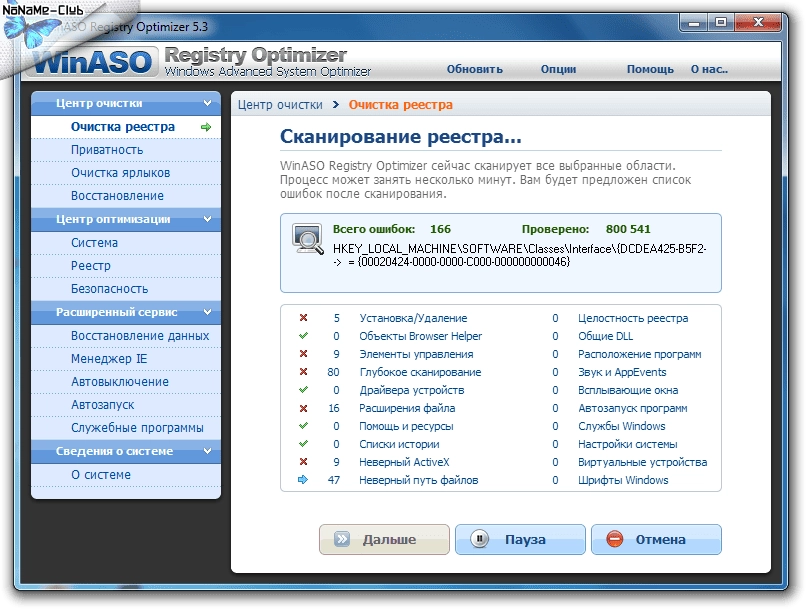Click Расположение программ category
The image size is (806, 610).
click(x=639, y=354)
